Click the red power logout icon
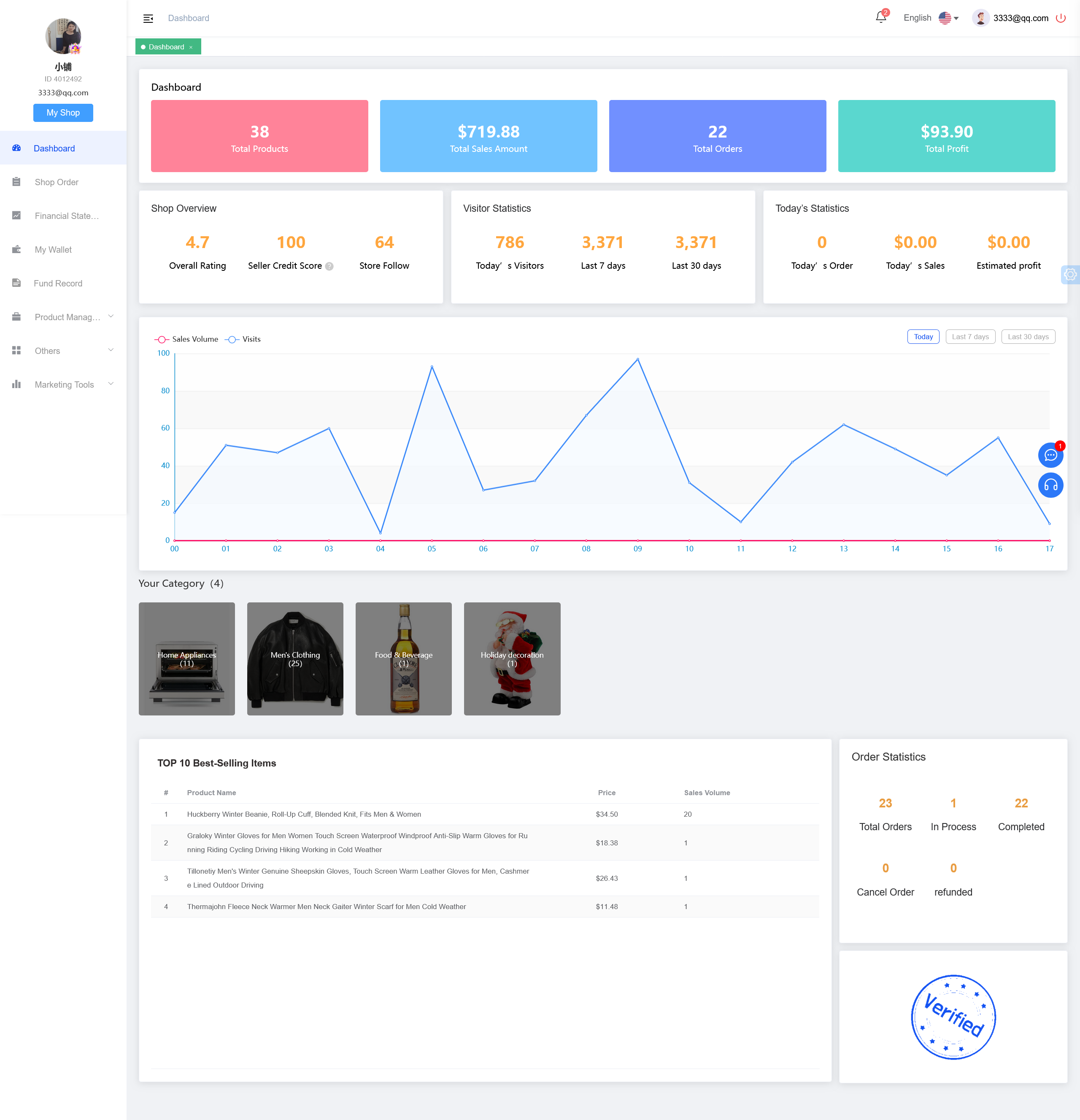Viewport: 1080px width, 1120px height. [1061, 18]
